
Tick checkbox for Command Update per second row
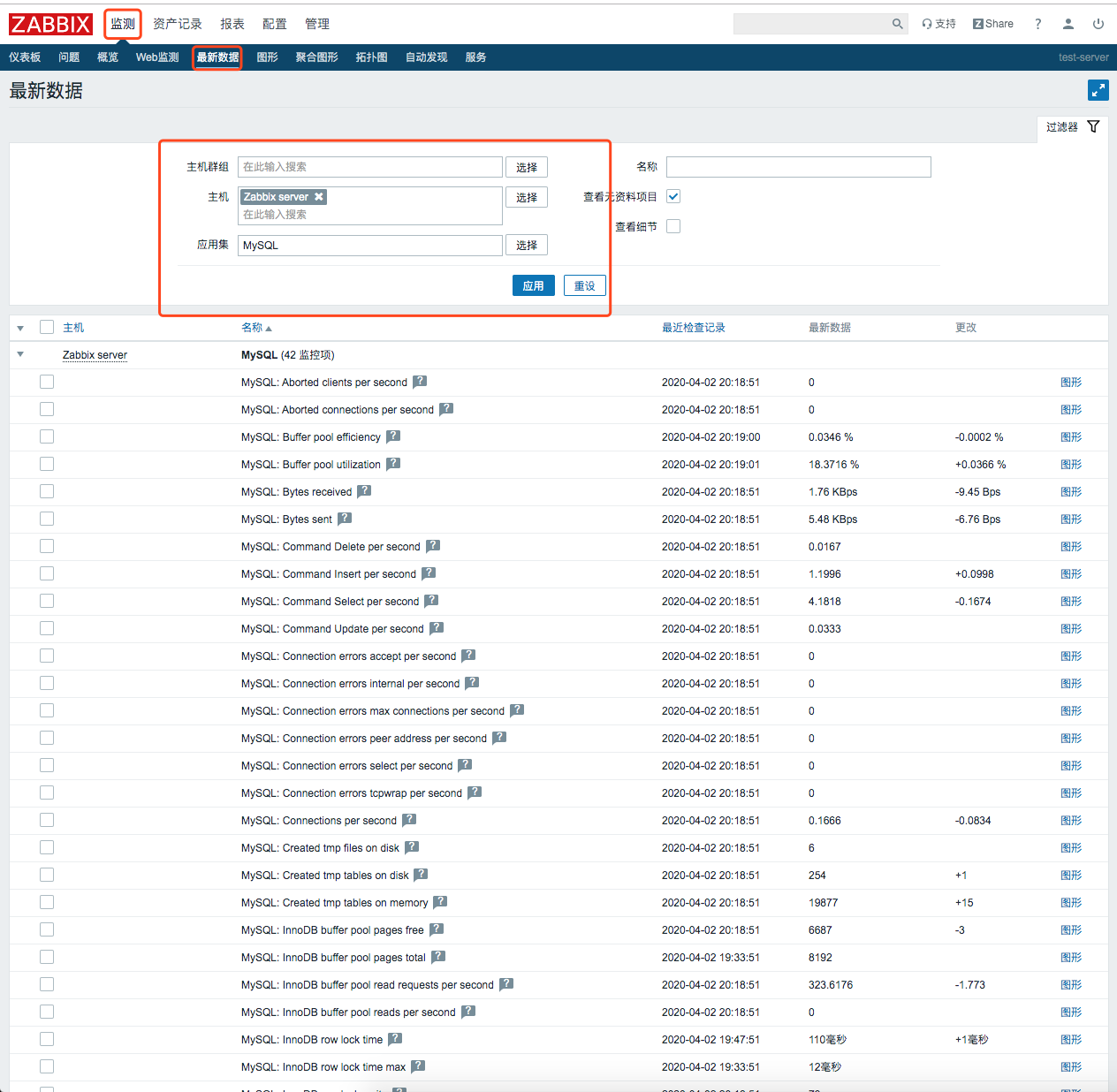coord(47,628)
